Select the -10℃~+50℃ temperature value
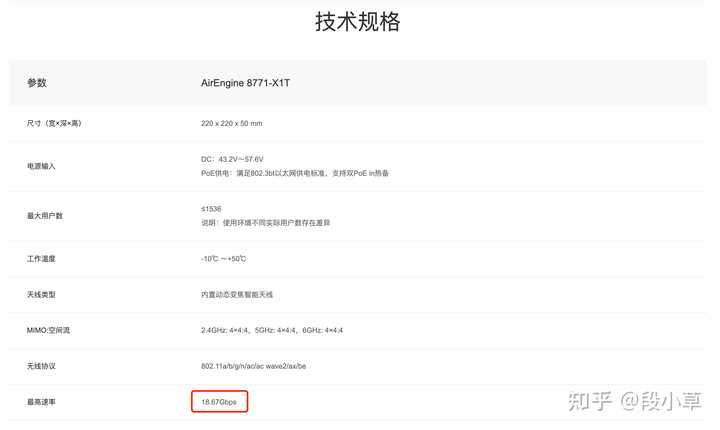720x430 pixels. [x=224, y=259]
